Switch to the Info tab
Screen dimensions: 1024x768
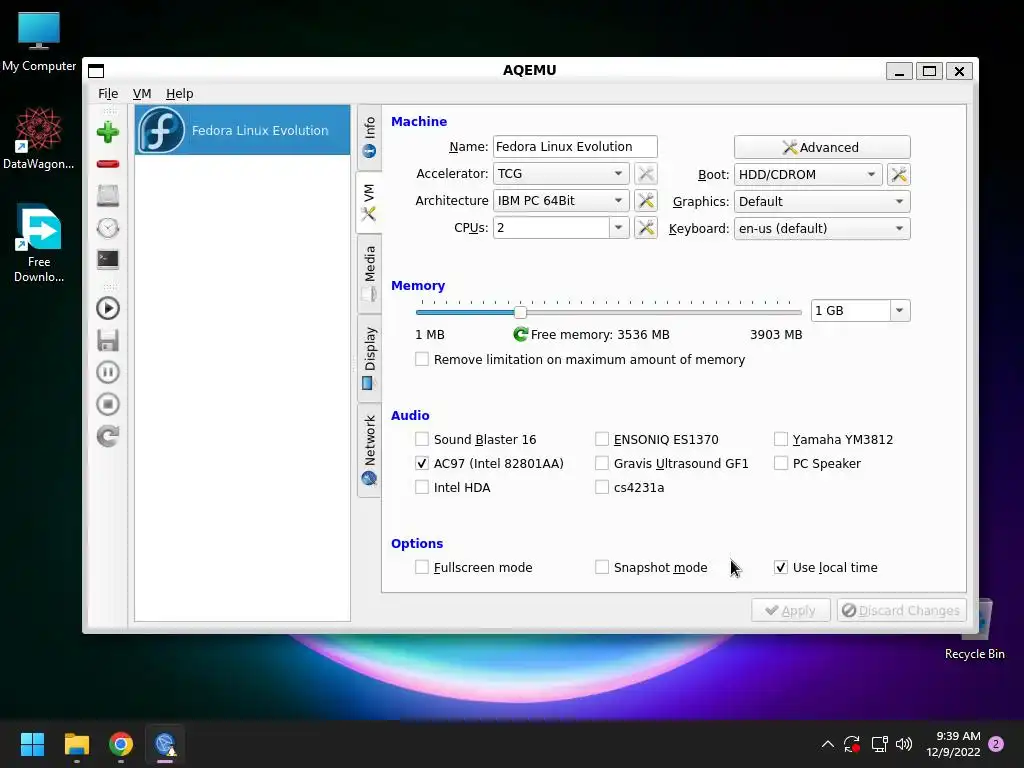[369, 136]
